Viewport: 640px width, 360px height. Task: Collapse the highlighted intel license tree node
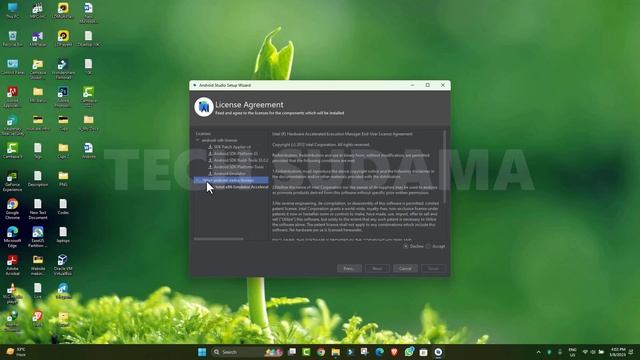click(x=198, y=180)
